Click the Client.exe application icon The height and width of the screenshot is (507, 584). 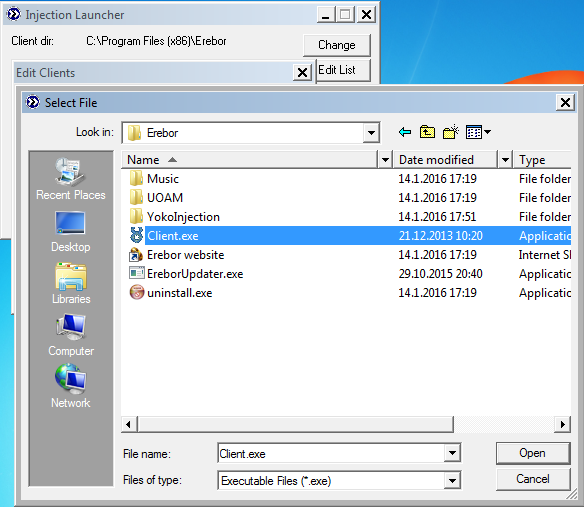click(136, 235)
